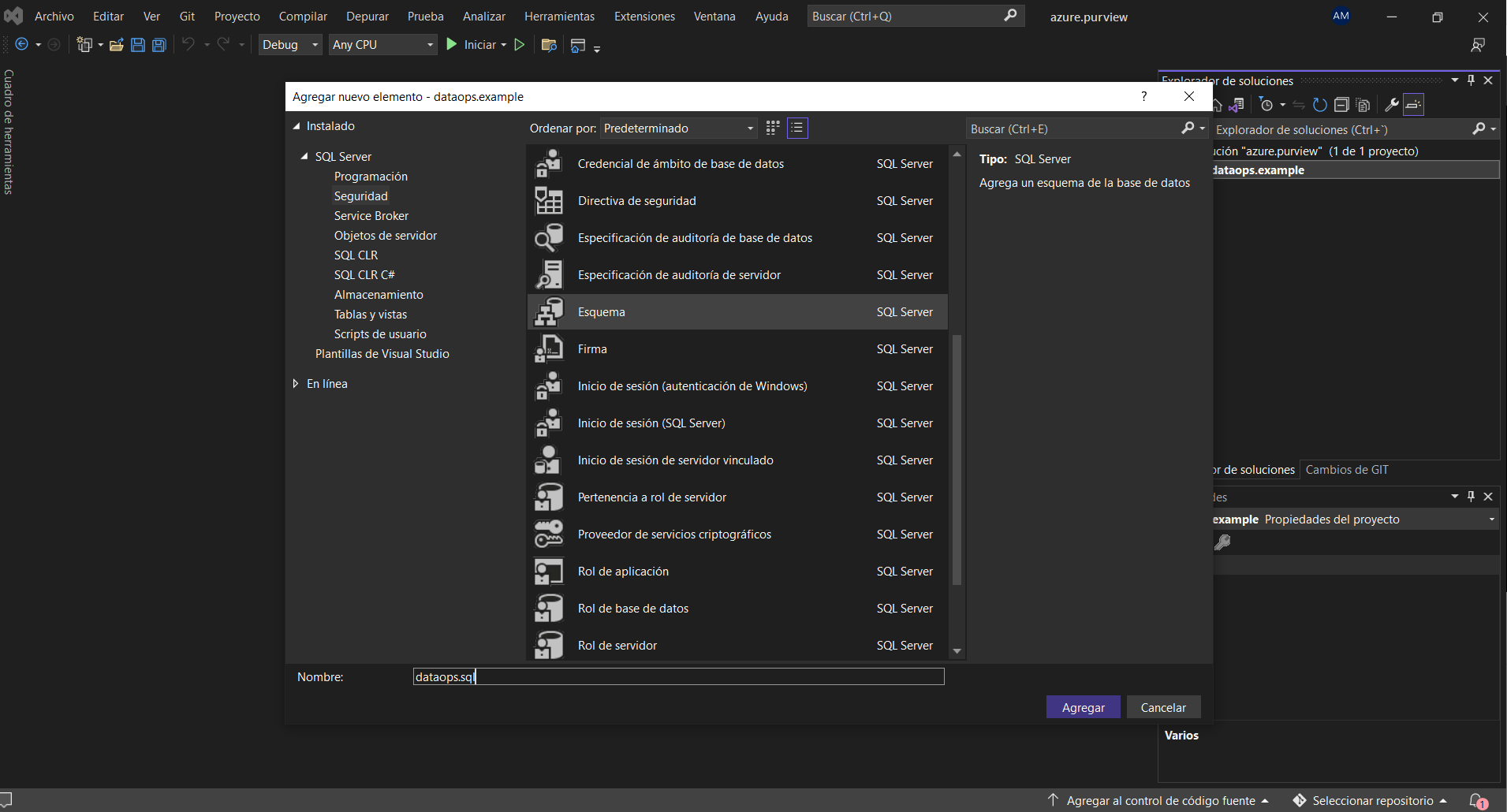Click the Save All icon

(x=159, y=45)
